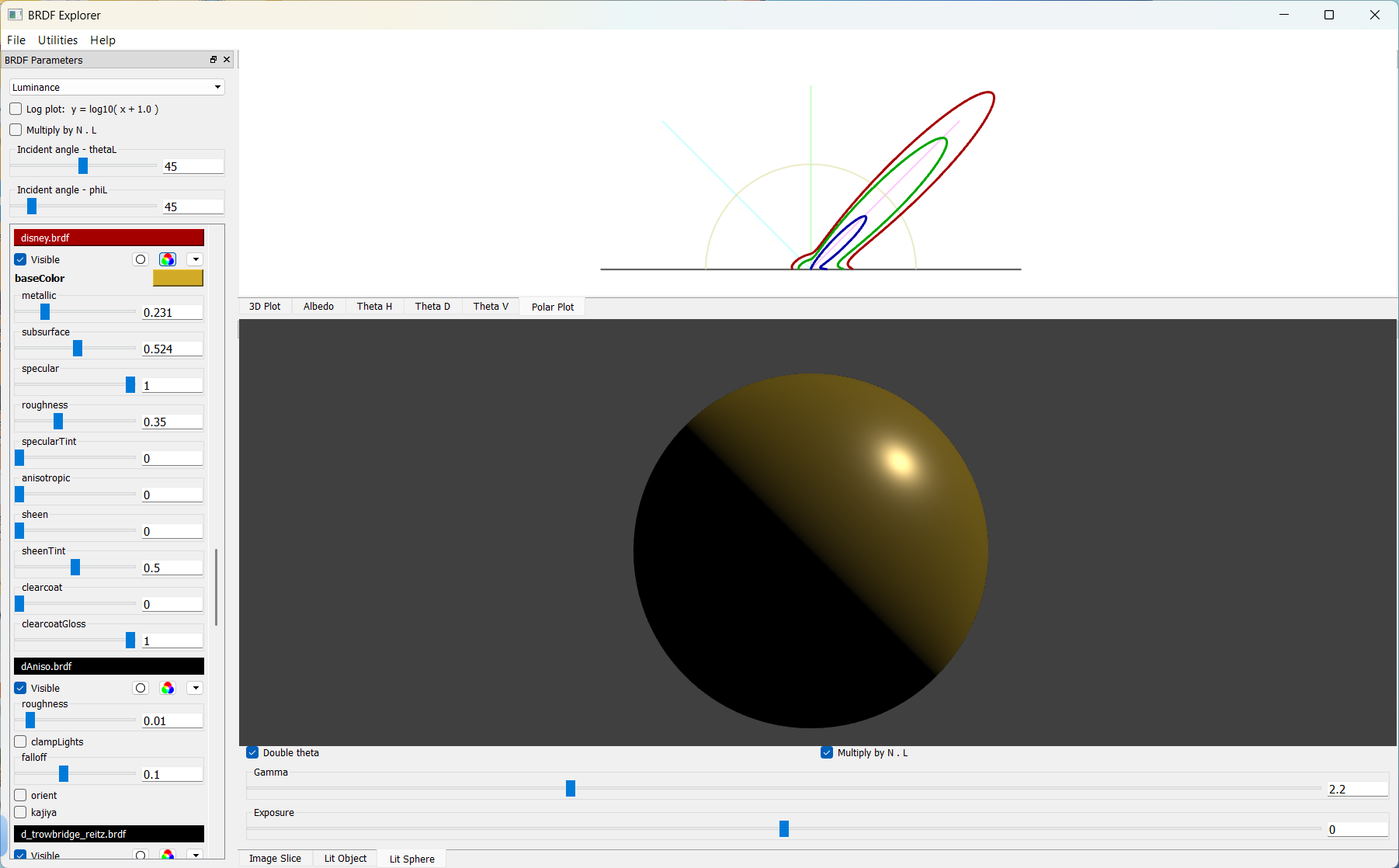Image resolution: width=1399 pixels, height=868 pixels.
Task: Toggle Visible checkbox for disney.brdf
Action: click(20, 259)
